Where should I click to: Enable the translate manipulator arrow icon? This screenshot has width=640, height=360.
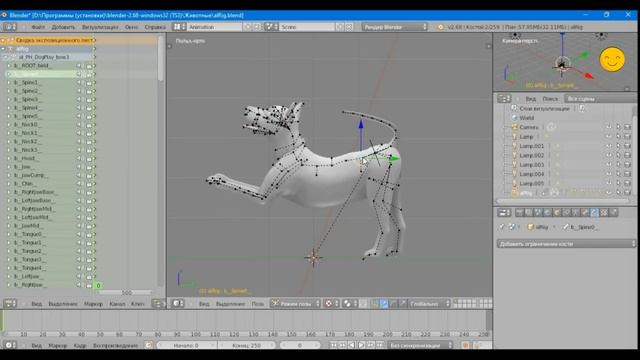(384, 303)
